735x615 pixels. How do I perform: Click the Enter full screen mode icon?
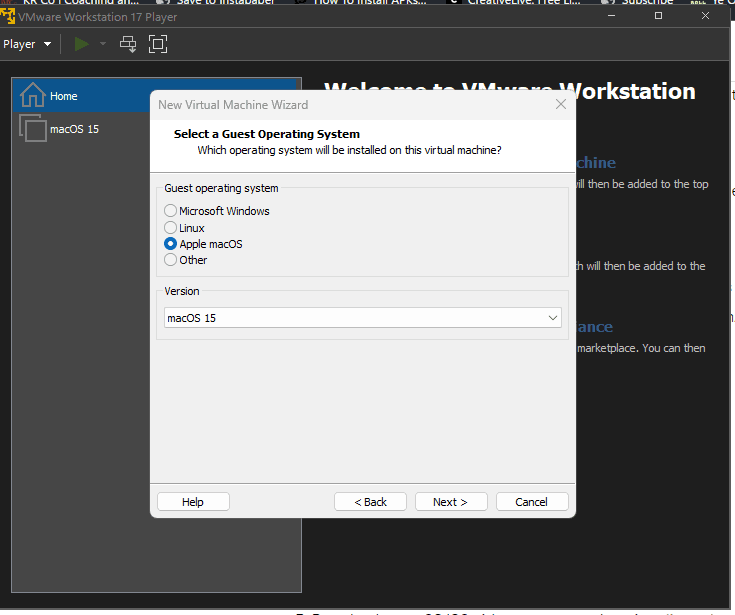click(x=157, y=44)
